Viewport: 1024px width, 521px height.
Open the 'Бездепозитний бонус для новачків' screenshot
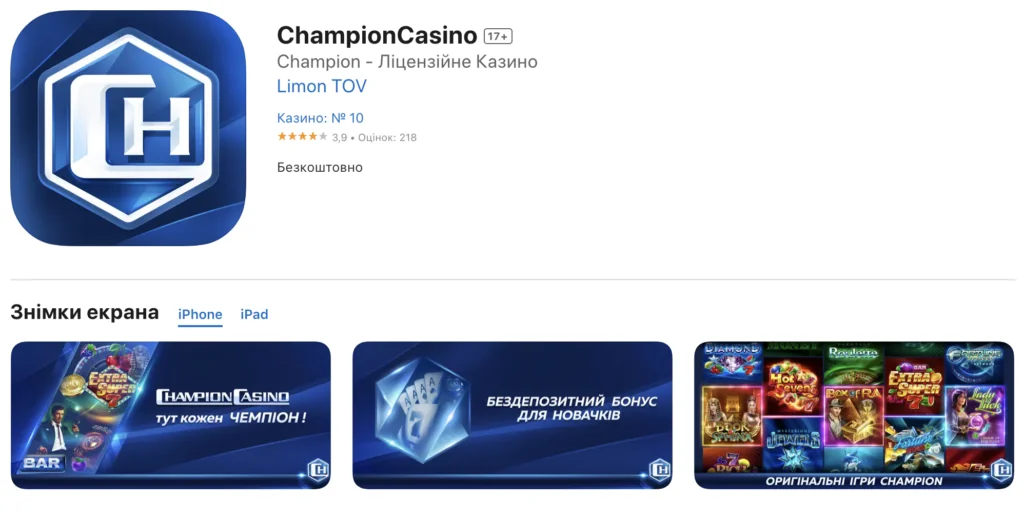pos(512,415)
